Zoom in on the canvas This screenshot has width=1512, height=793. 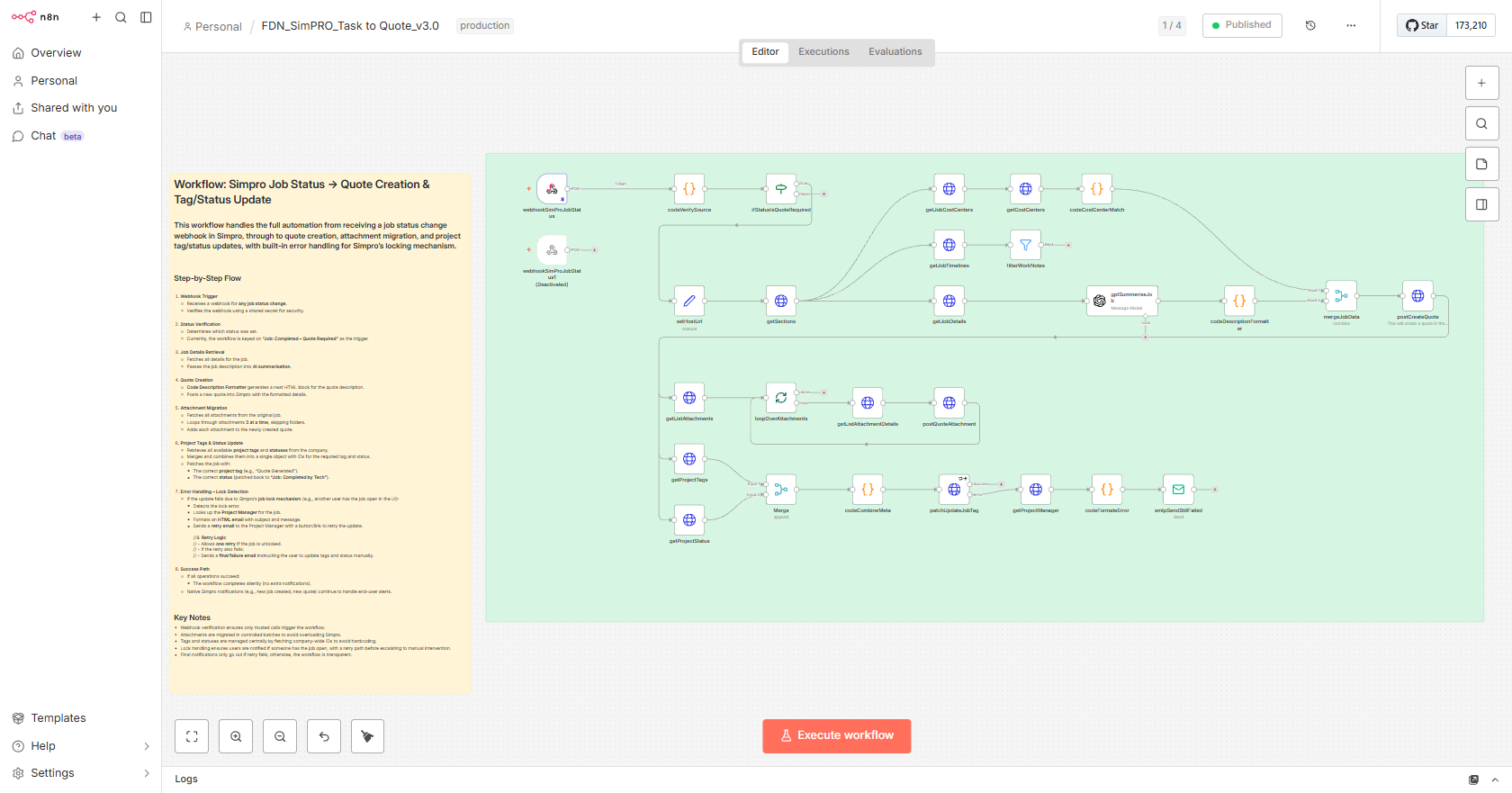click(x=236, y=736)
